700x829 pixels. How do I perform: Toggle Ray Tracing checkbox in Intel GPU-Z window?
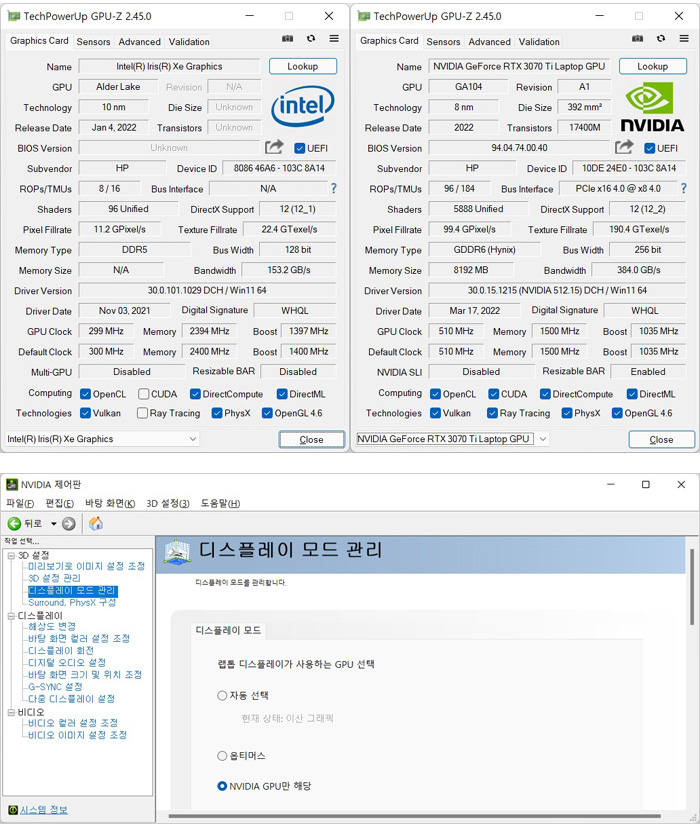pyautogui.click(x=142, y=413)
